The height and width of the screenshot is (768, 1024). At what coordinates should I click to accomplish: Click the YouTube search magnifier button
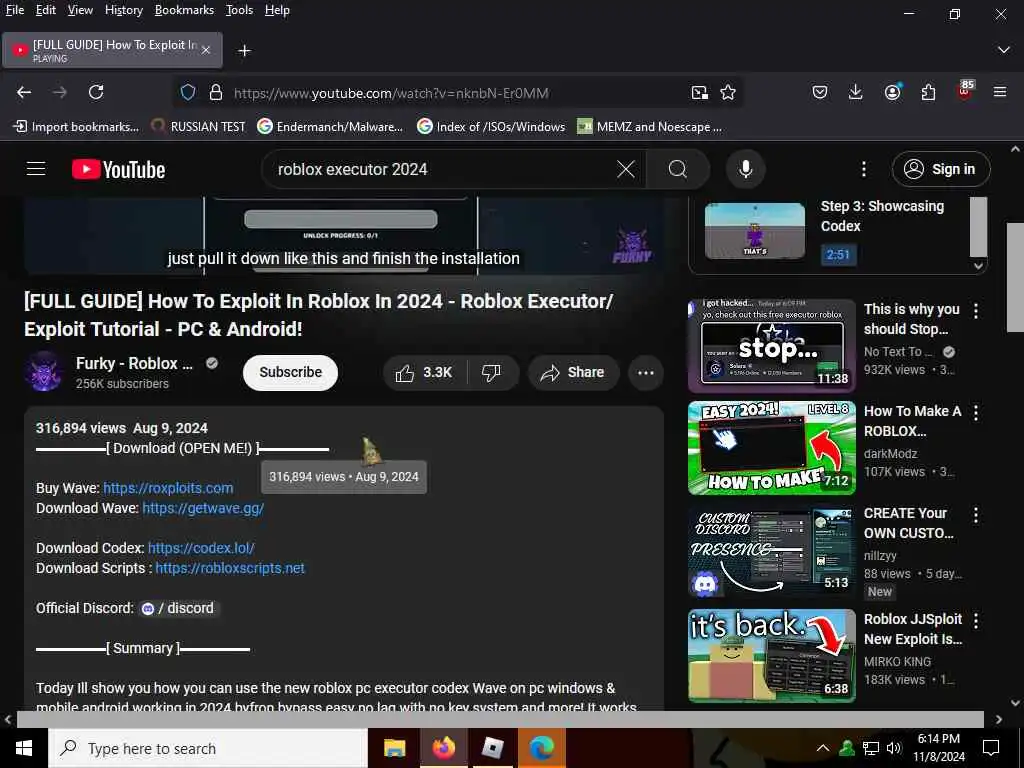[x=678, y=169]
